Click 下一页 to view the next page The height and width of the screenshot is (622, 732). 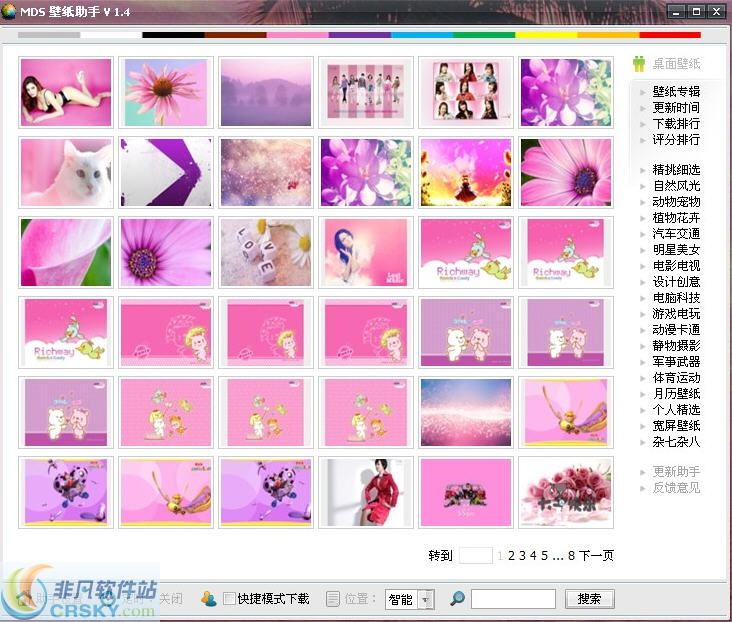coord(596,556)
